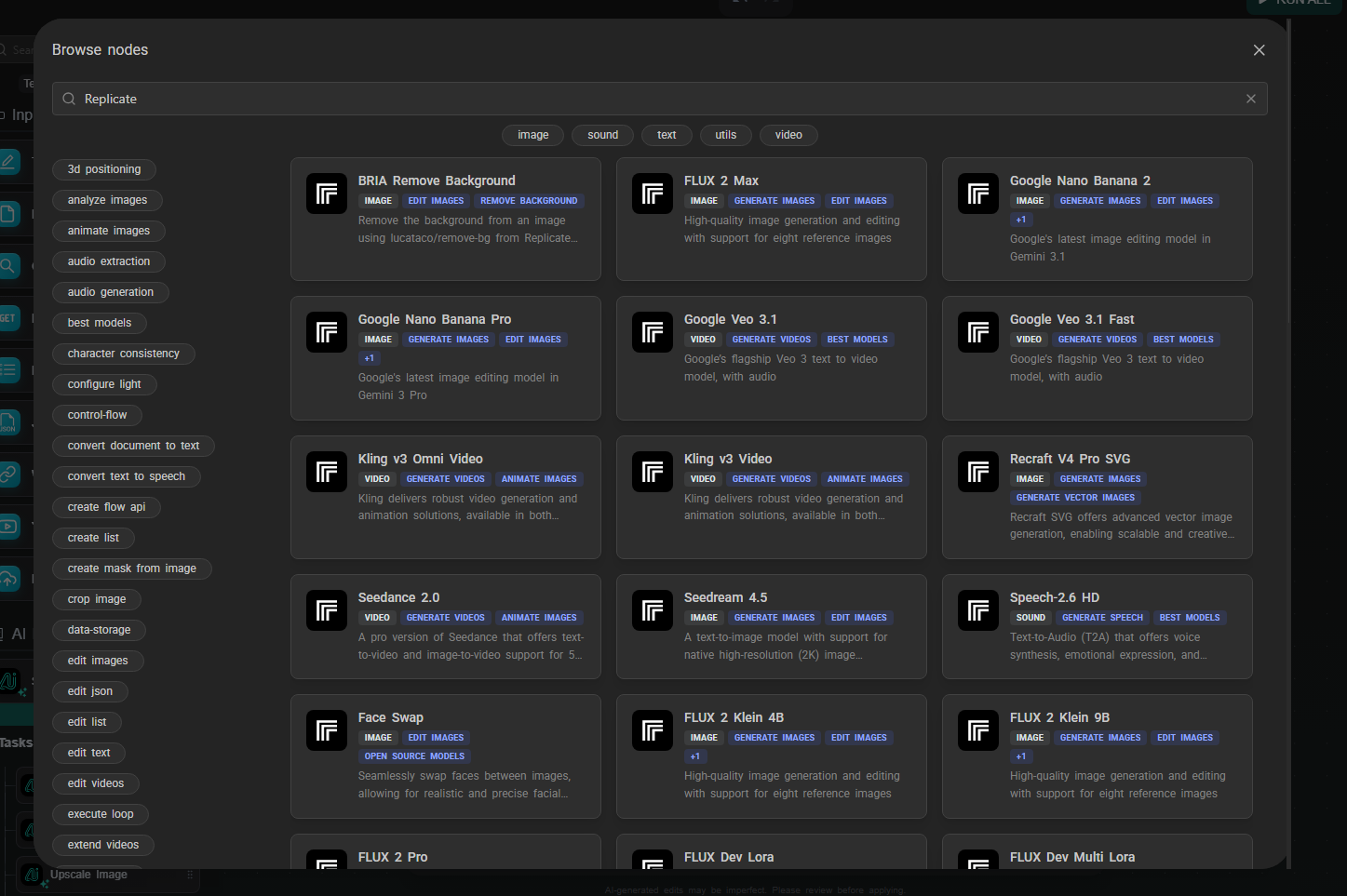Click the Recraft V4 Pro SVG node icon
Image resolution: width=1347 pixels, height=896 pixels.
pyautogui.click(x=977, y=472)
